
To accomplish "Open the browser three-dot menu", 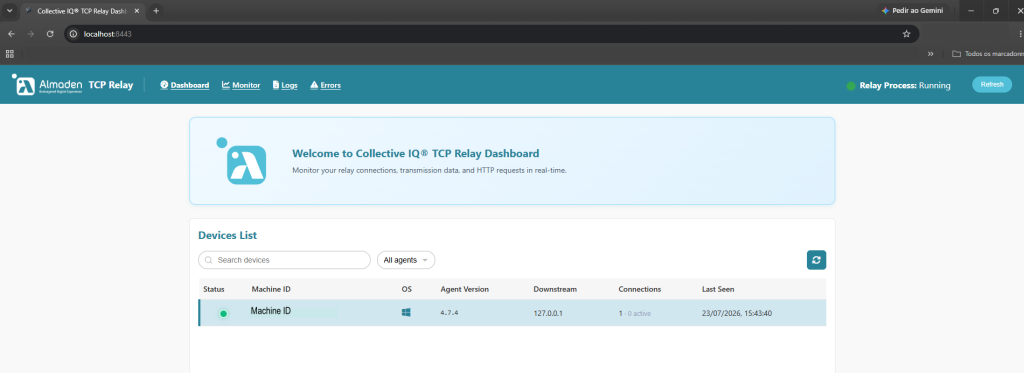I will (x=1020, y=34).
